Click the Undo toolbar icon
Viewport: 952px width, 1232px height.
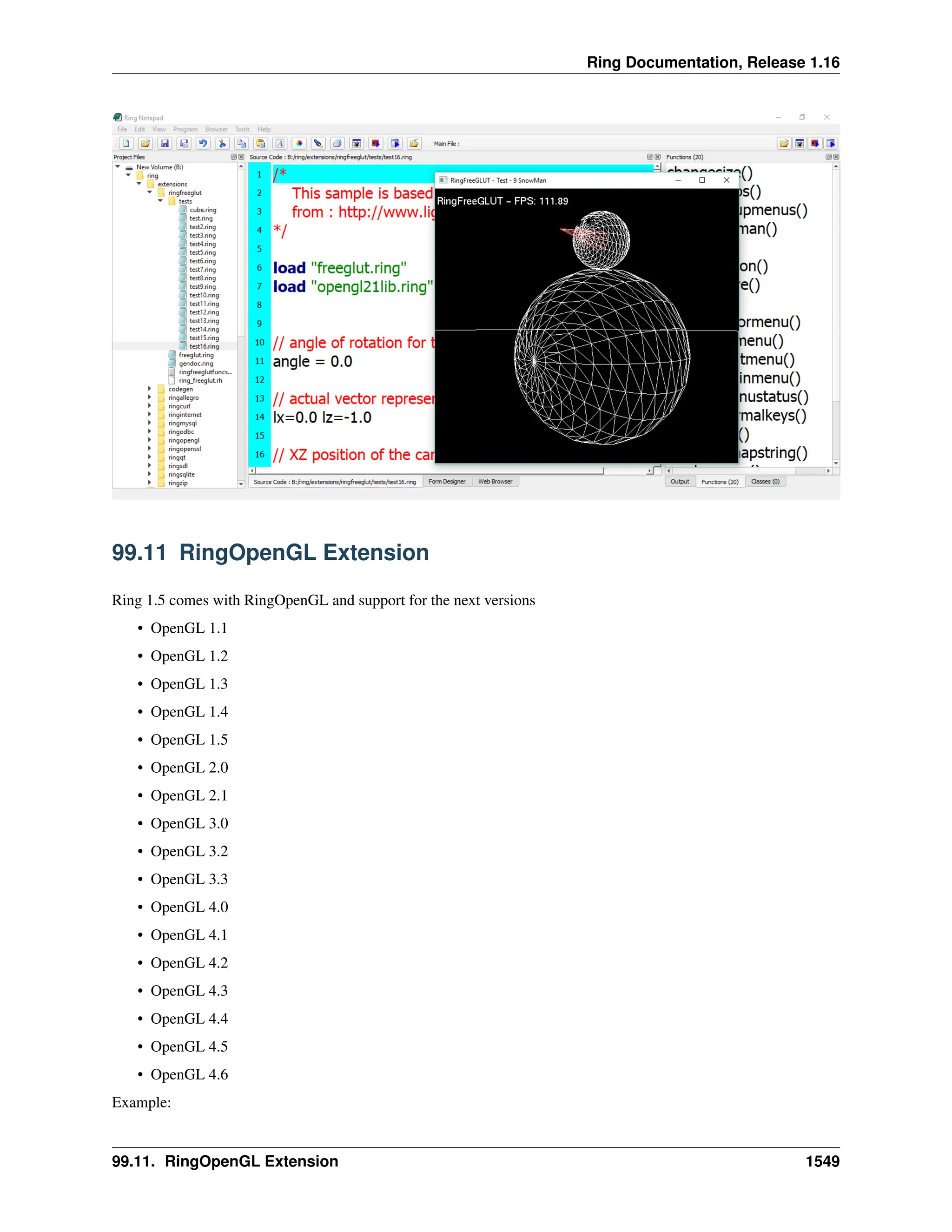coord(203,143)
